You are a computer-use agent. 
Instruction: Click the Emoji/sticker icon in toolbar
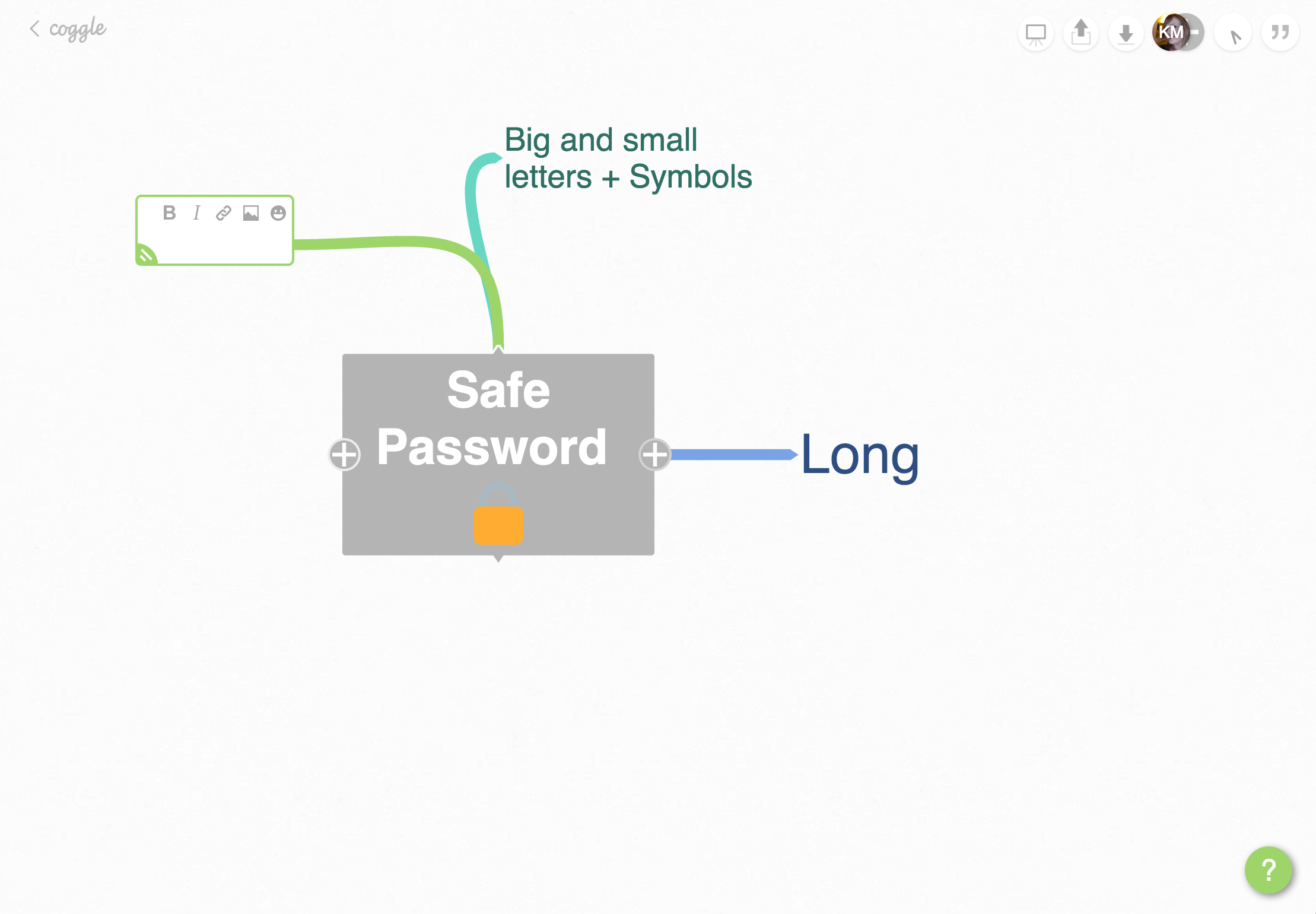[x=278, y=212]
